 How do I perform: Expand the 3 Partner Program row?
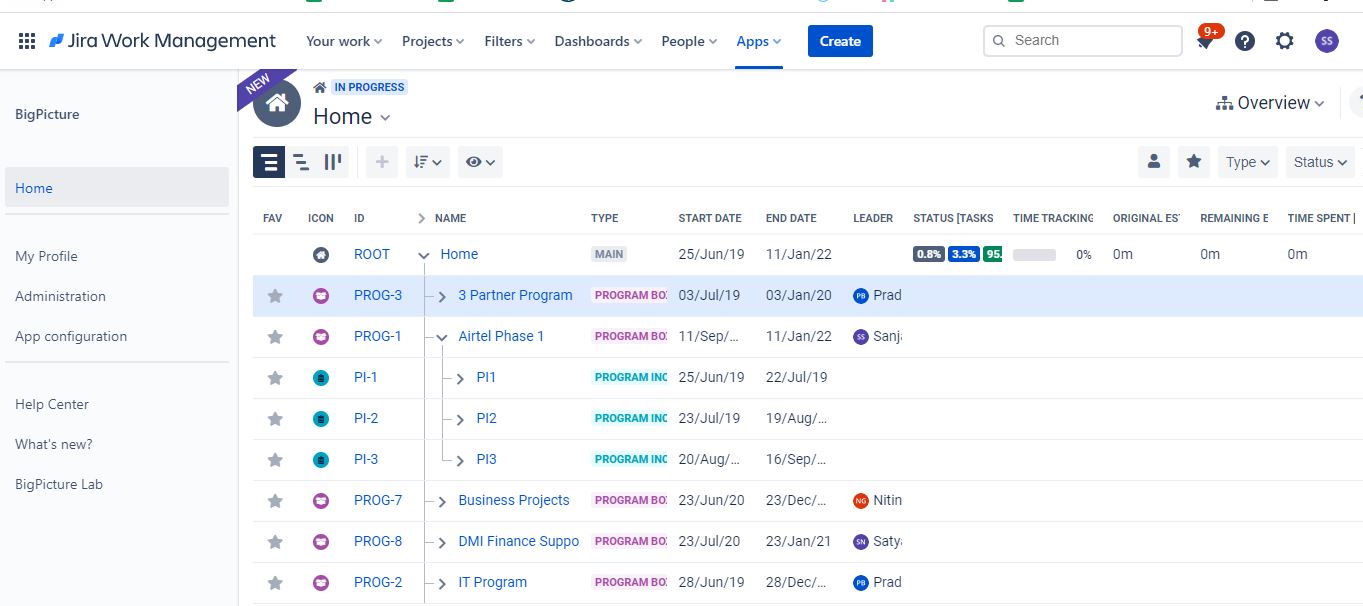tap(442, 297)
